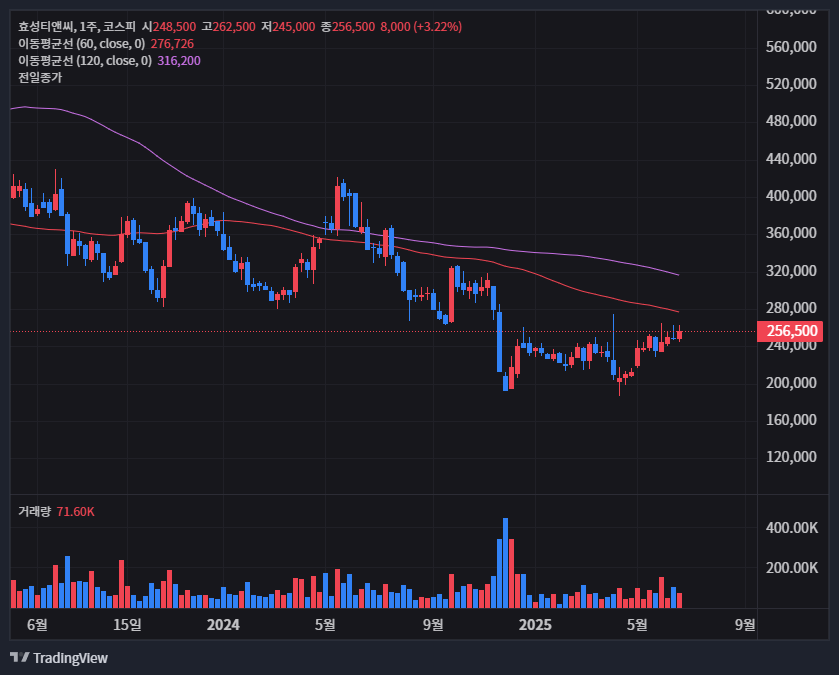Screen dimensions: 839x675
Task: Click the red 256,500 current price tag on the price axis
Action: tap(790, 331)
